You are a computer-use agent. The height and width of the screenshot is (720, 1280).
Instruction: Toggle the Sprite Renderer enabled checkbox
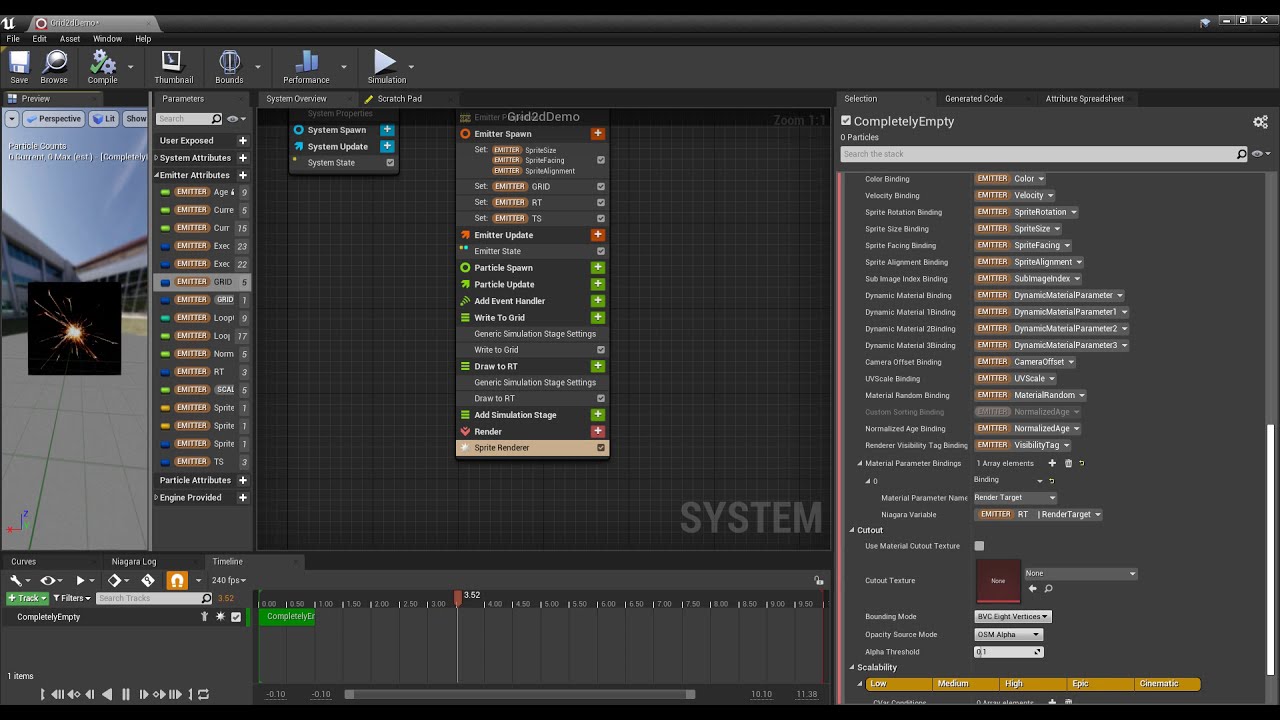click(601, 447)
